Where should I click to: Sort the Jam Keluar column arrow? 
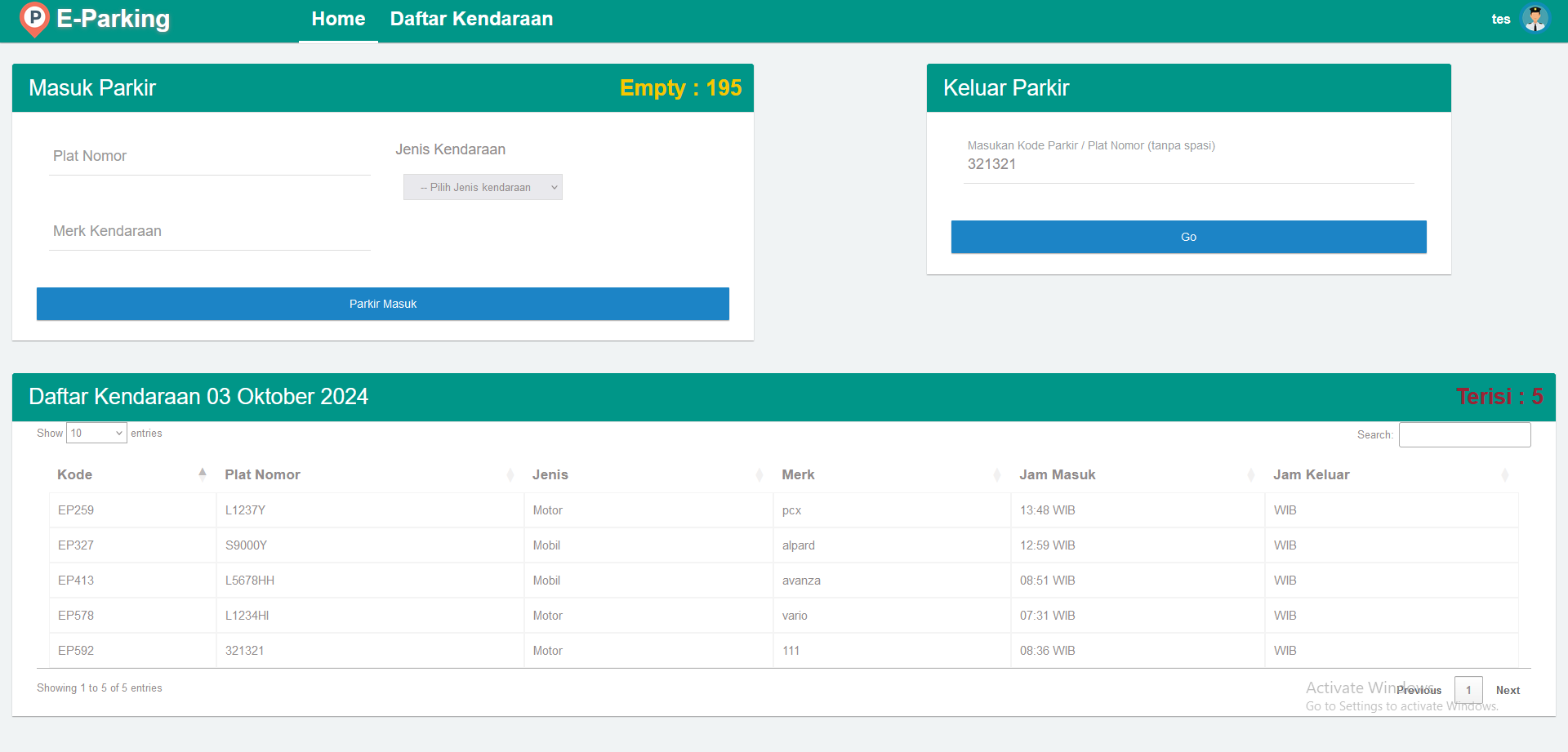point(1506,474)
